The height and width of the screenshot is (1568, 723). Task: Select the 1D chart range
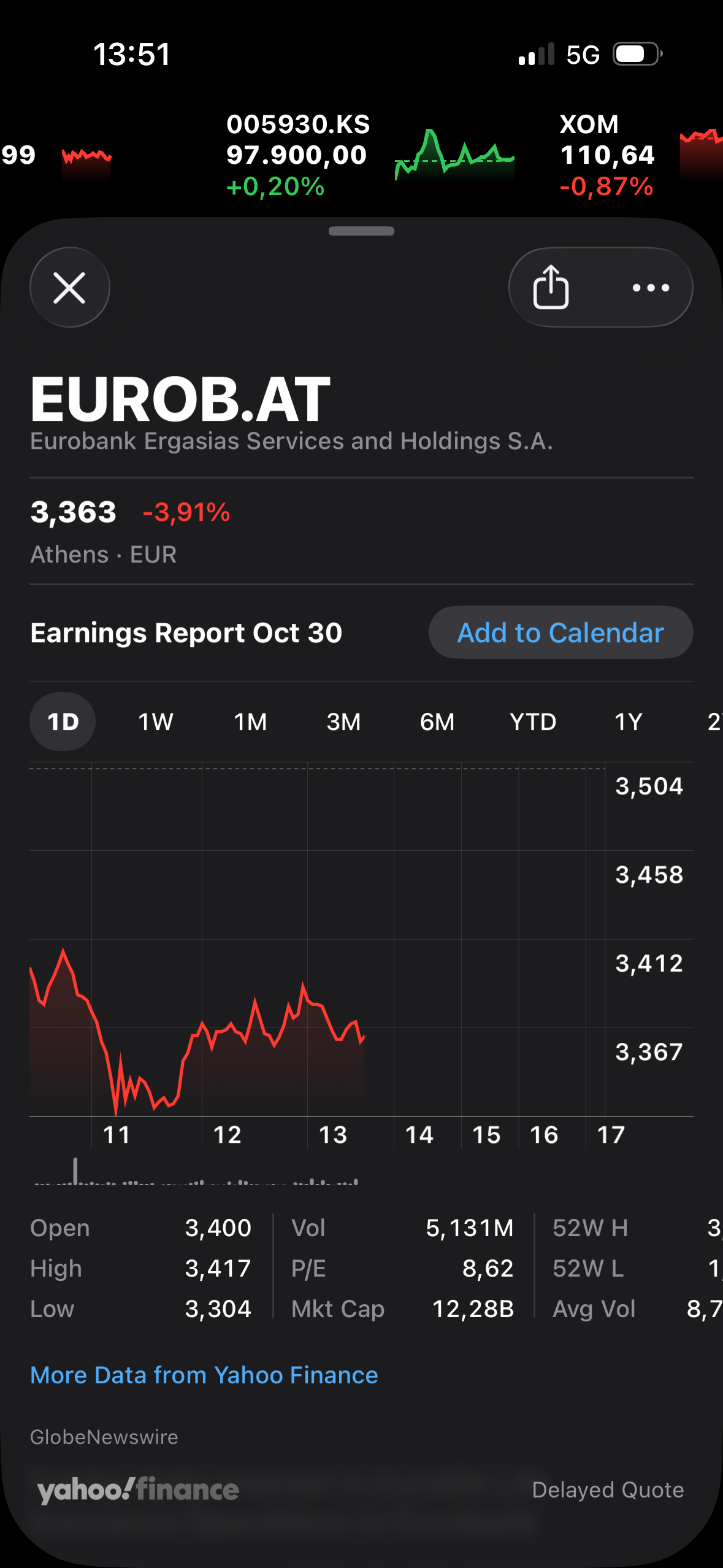(63, 721)
